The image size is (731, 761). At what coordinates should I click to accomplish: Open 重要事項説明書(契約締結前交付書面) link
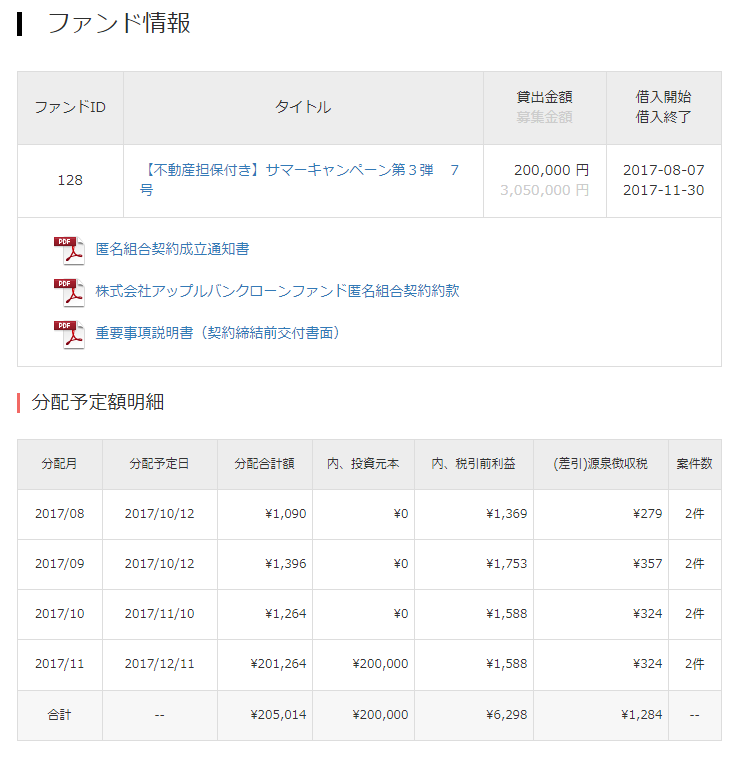click(218, 333)
